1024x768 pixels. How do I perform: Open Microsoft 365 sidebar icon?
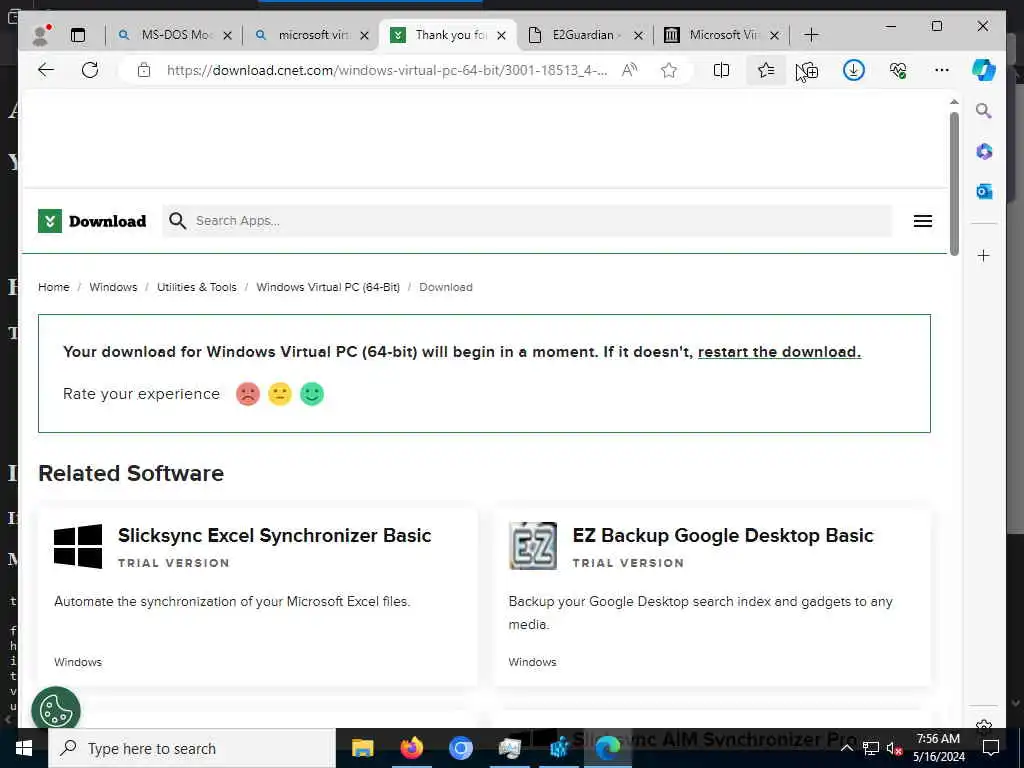click(x=984, y=152)
